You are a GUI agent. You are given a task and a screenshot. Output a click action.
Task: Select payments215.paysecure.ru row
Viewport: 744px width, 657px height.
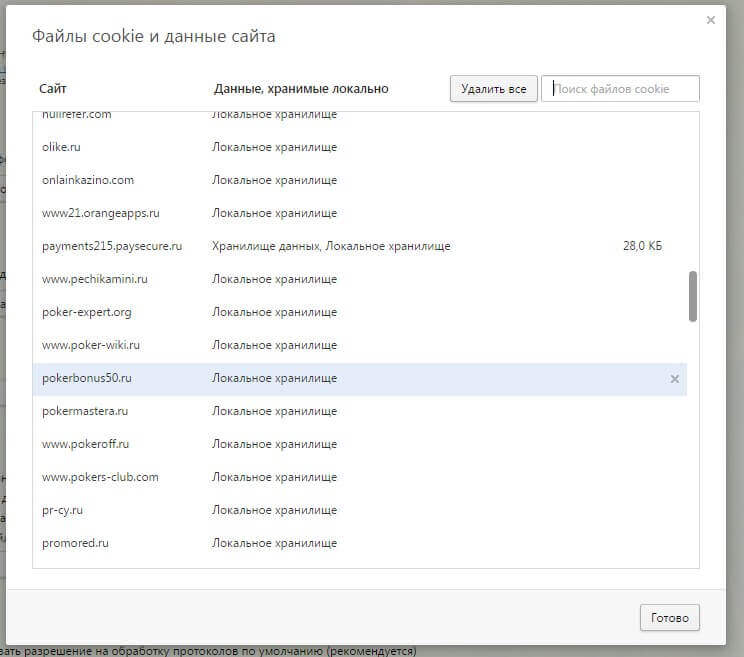coord(112,246)
